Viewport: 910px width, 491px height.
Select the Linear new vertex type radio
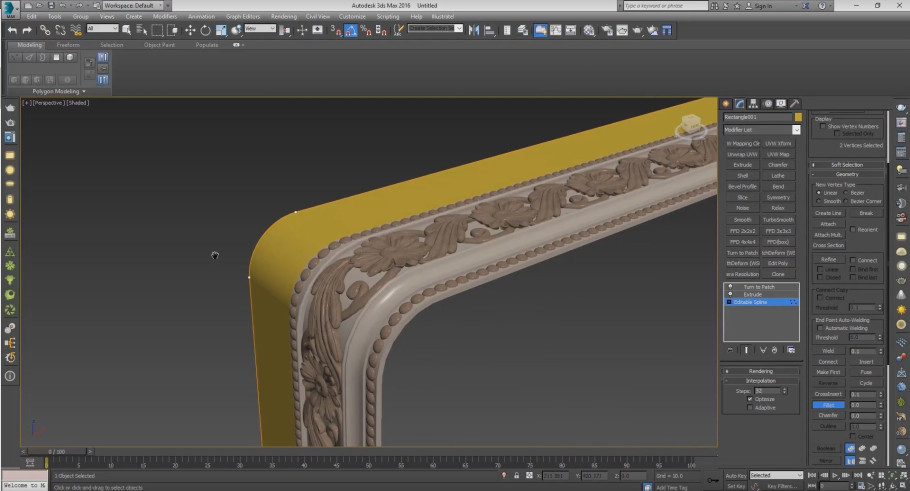click(819, 193)
